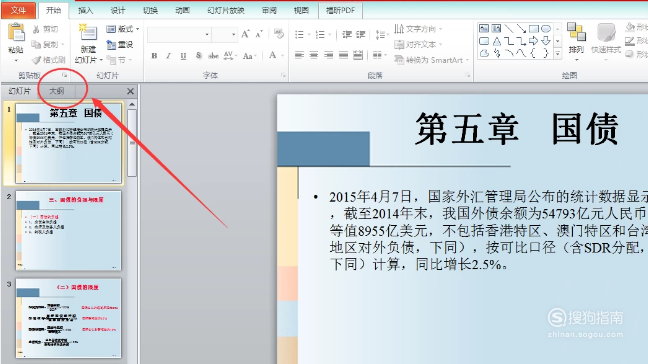The width and height of the screenshot is (648, 364).
Task: Click the increase font size icon
Action: (x=245, y=34)
